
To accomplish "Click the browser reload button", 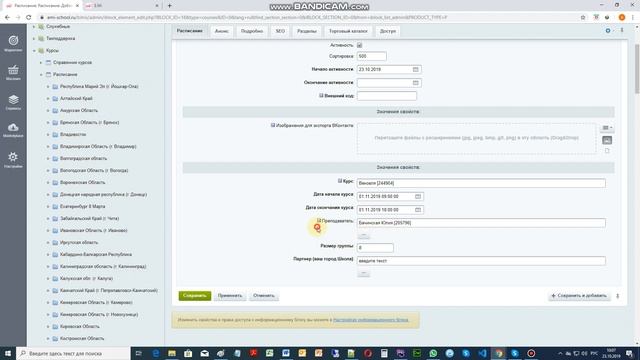I will [x=28, y=18].
